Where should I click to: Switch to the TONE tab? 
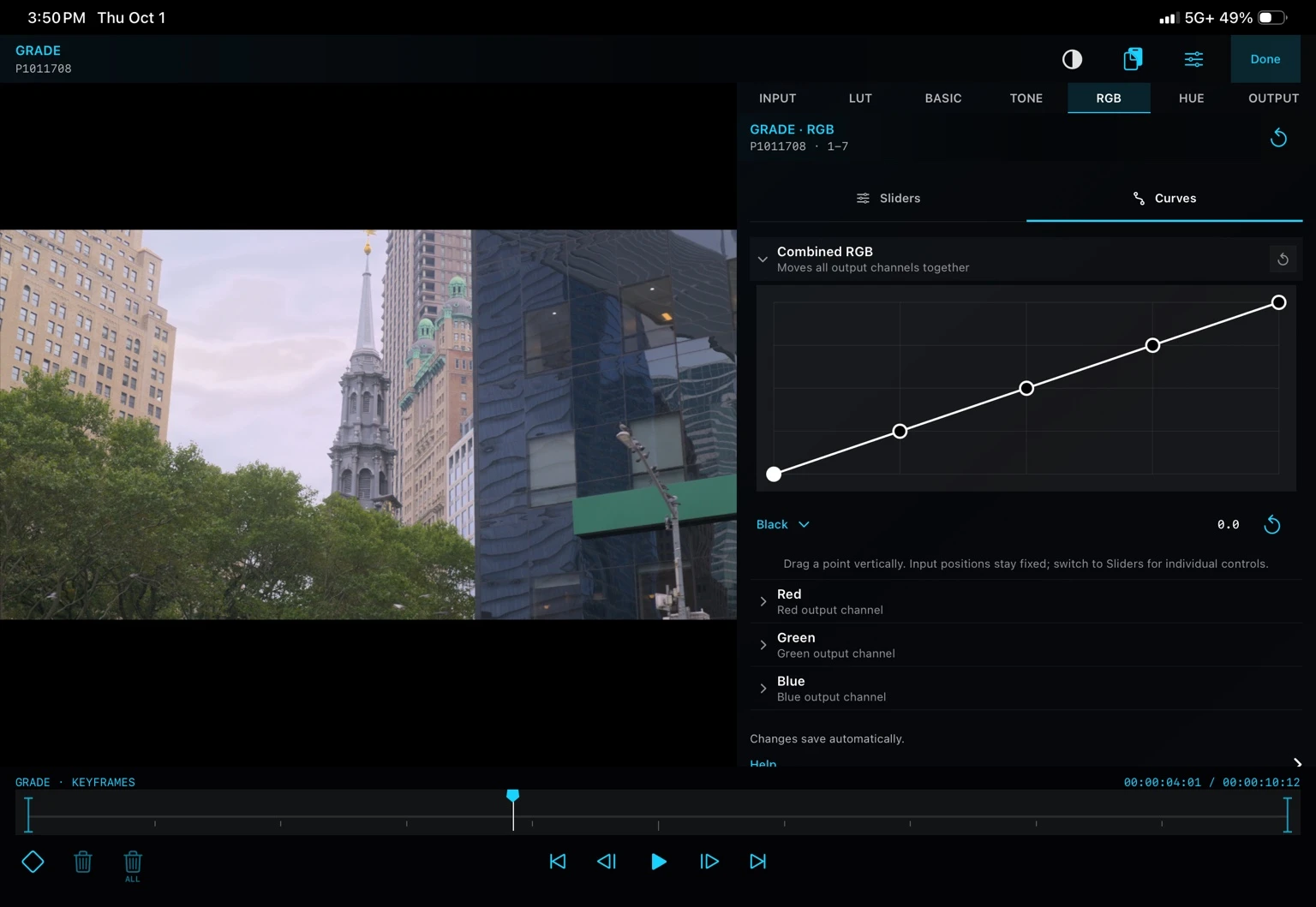coord(1026,98)
